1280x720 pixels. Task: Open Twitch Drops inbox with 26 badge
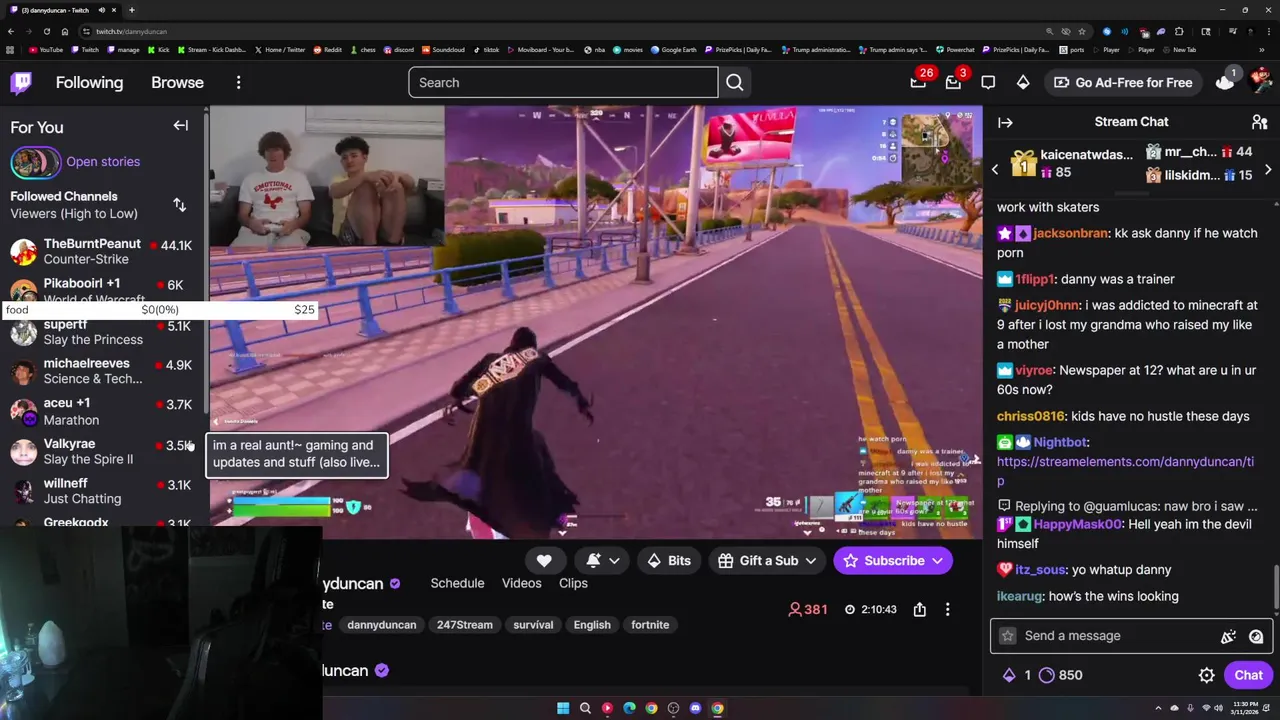[918, 82]
